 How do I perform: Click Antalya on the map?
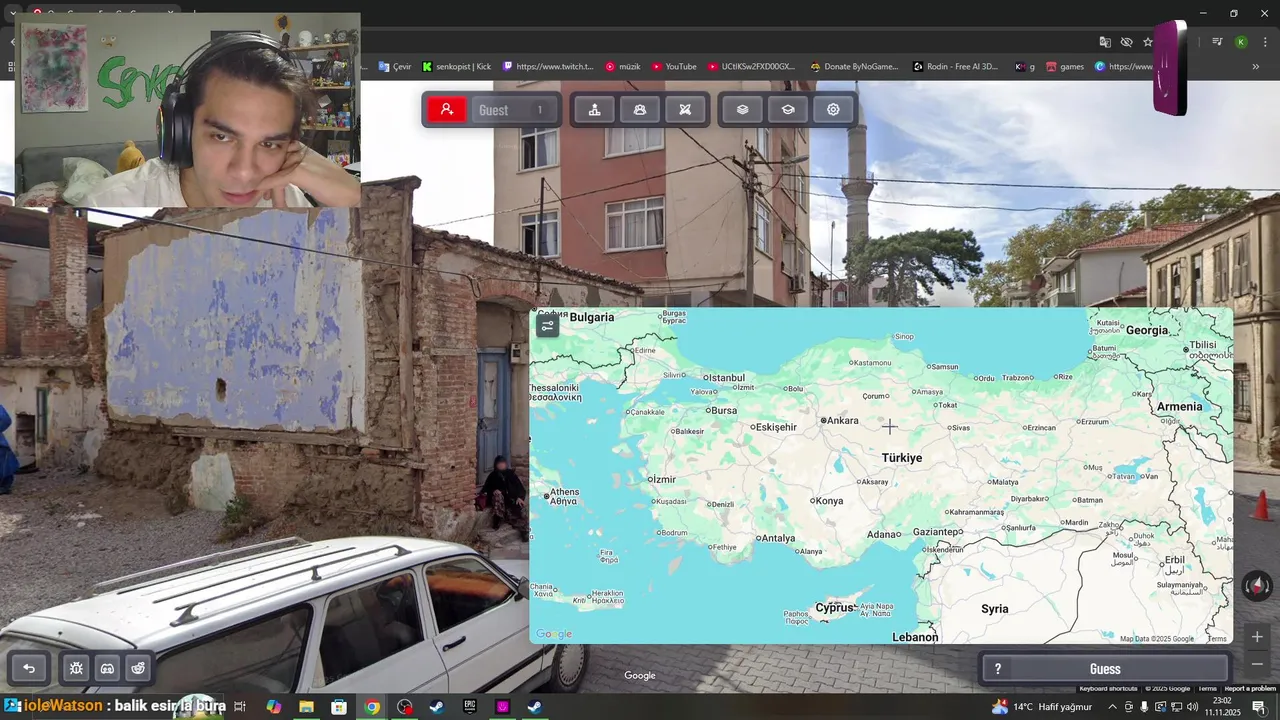tap(775, 538)
